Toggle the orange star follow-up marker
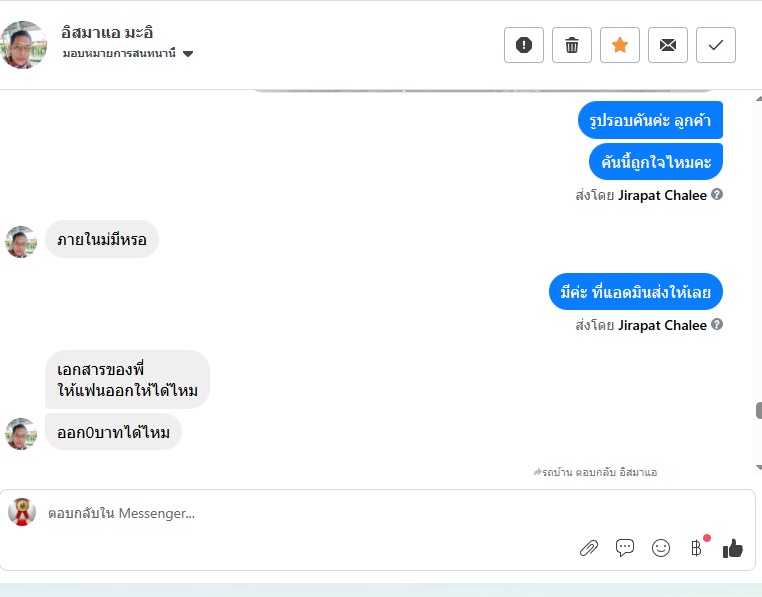Image resolution: width=762 pixels, height=597 pixels. 620,45
